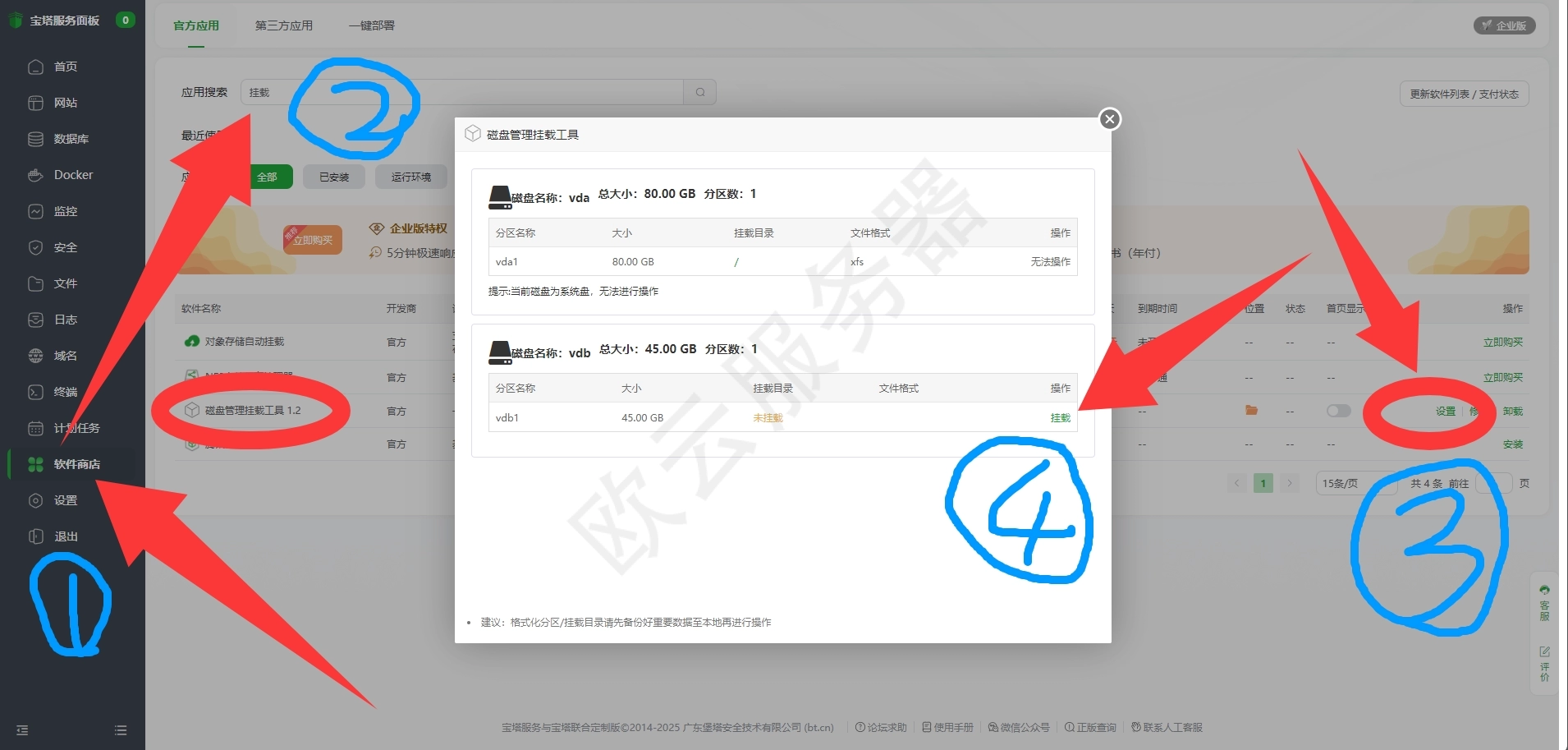Image resolution: width=1568 pixels, height=750 pixels.
Task: Switch to the 第三方应用 tab
Action: coord(283,25)
